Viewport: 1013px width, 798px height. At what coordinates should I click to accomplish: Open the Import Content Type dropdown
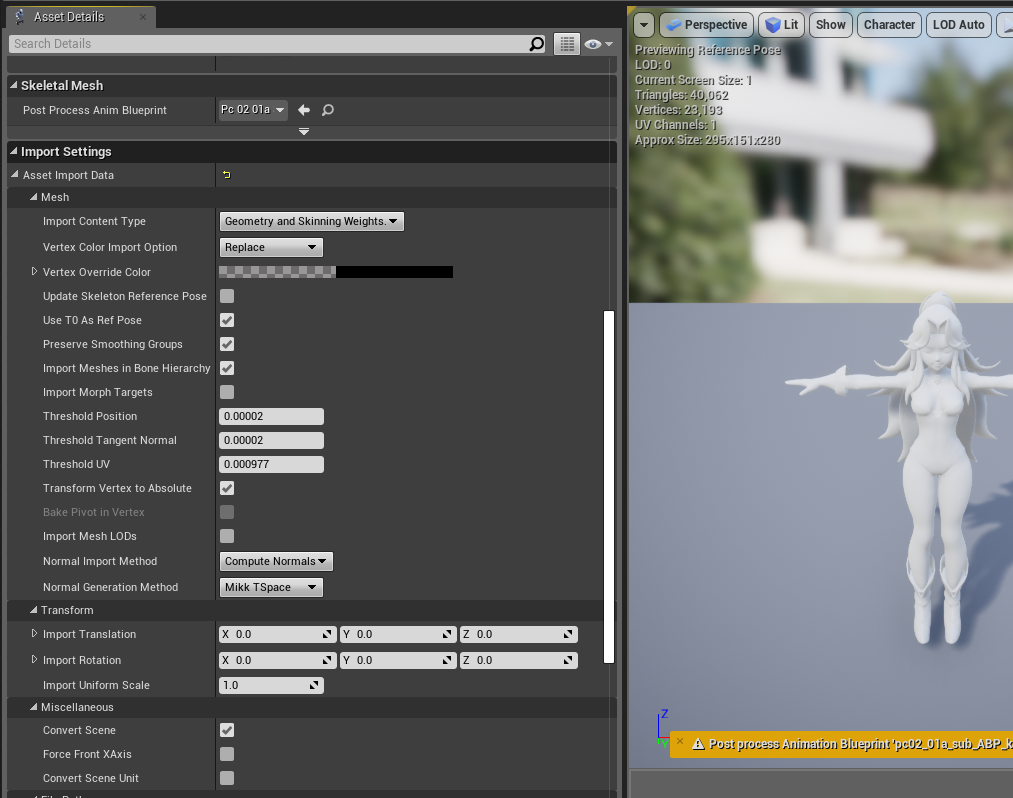(x=311, y=221)
